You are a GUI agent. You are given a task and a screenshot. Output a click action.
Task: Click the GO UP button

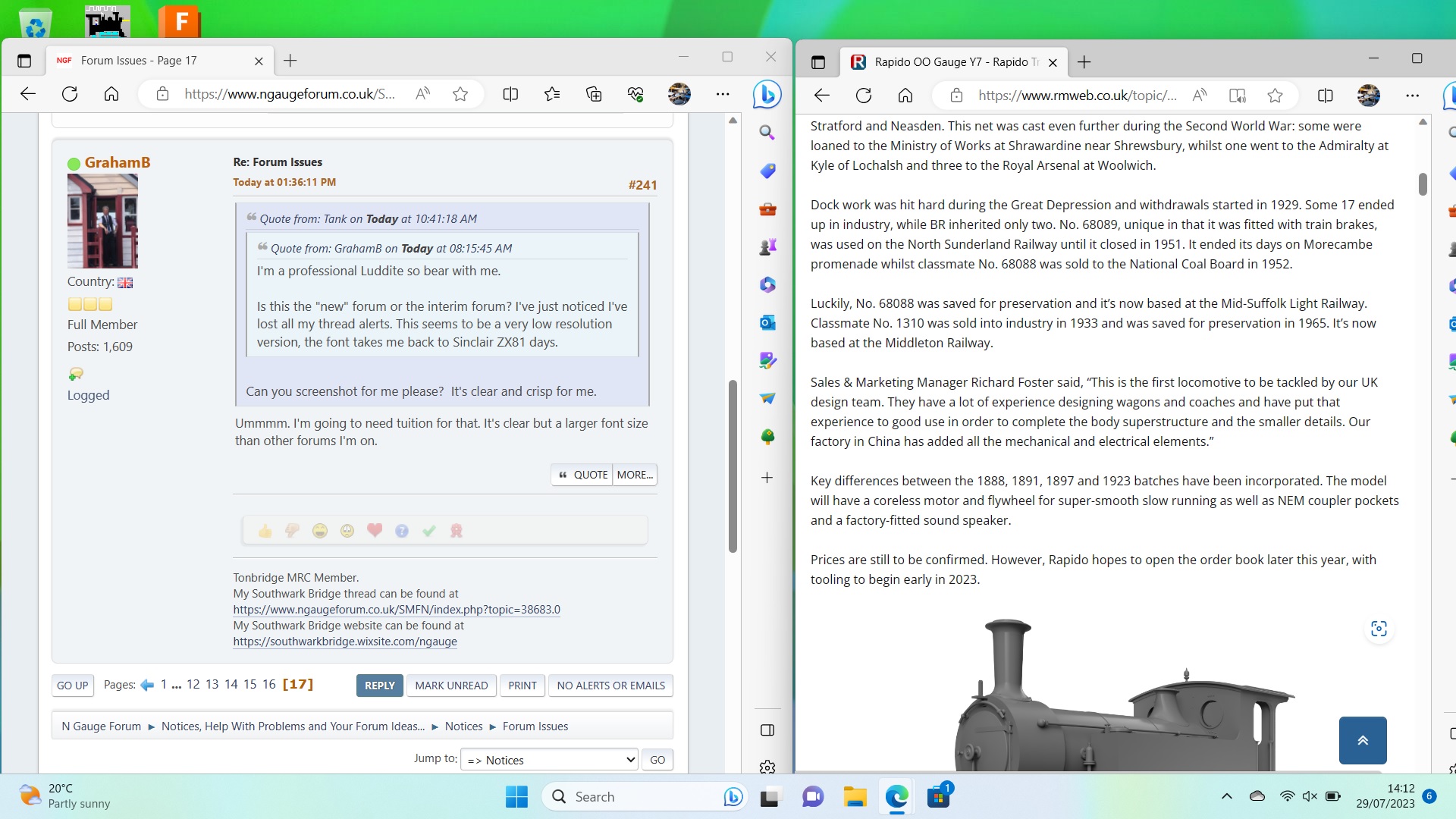(x=72, y=686)
